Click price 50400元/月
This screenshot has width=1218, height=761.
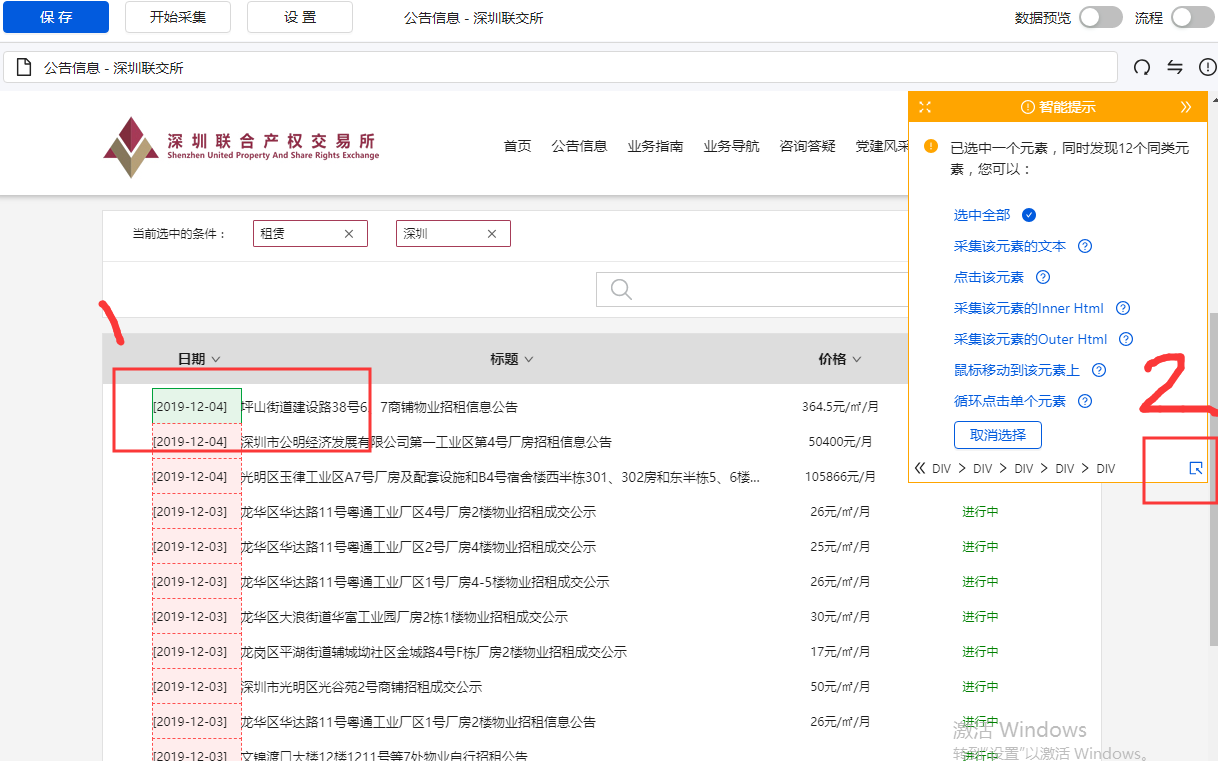[x=840, y=442]
